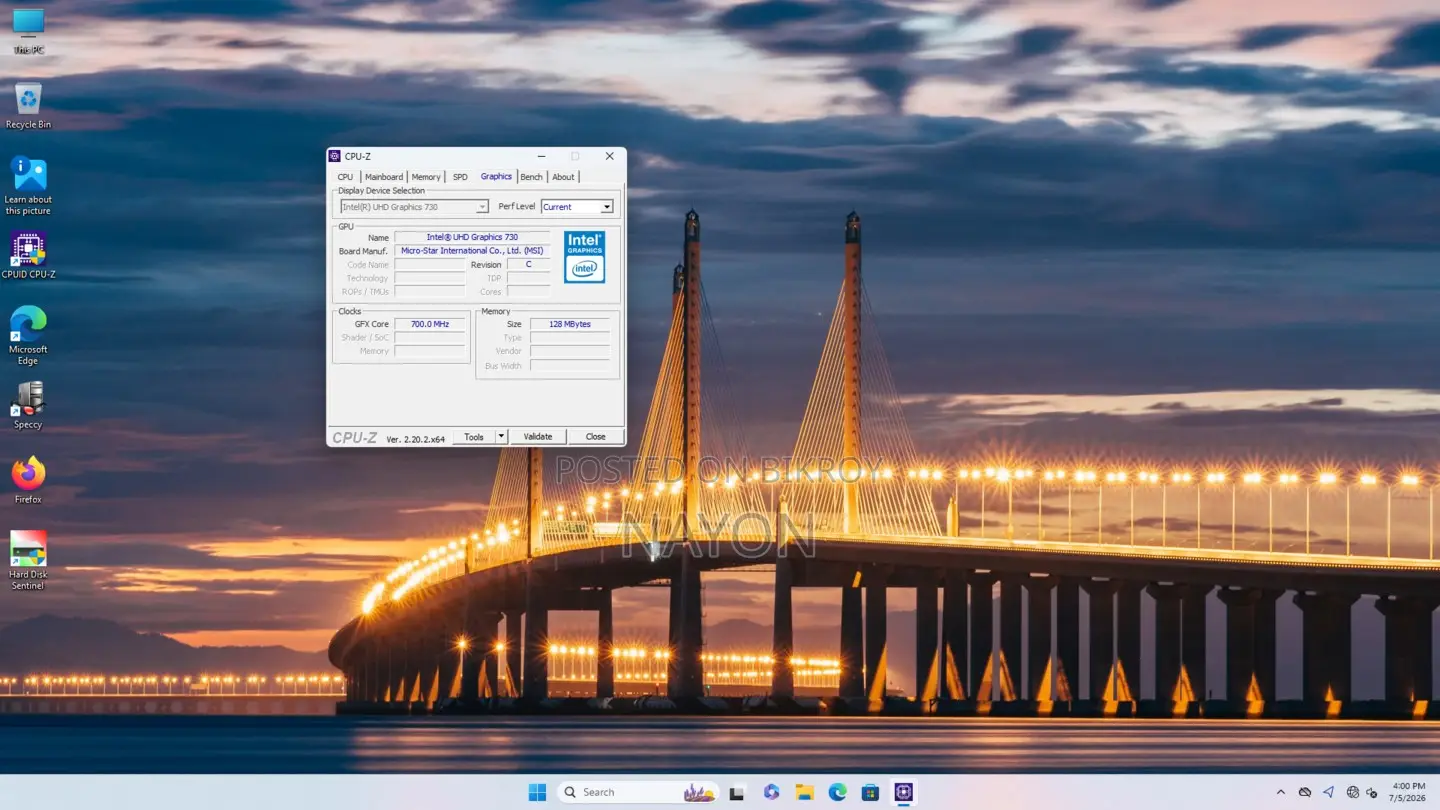Select the Speccy desktop shortcut
Image resolution: width=1440 pixels, height=810 pixels.
point(28,405)
